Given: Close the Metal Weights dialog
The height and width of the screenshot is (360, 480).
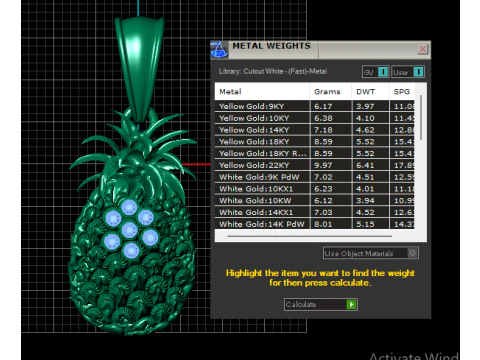Looking at the screenshot, I should [x=423, y=49].
